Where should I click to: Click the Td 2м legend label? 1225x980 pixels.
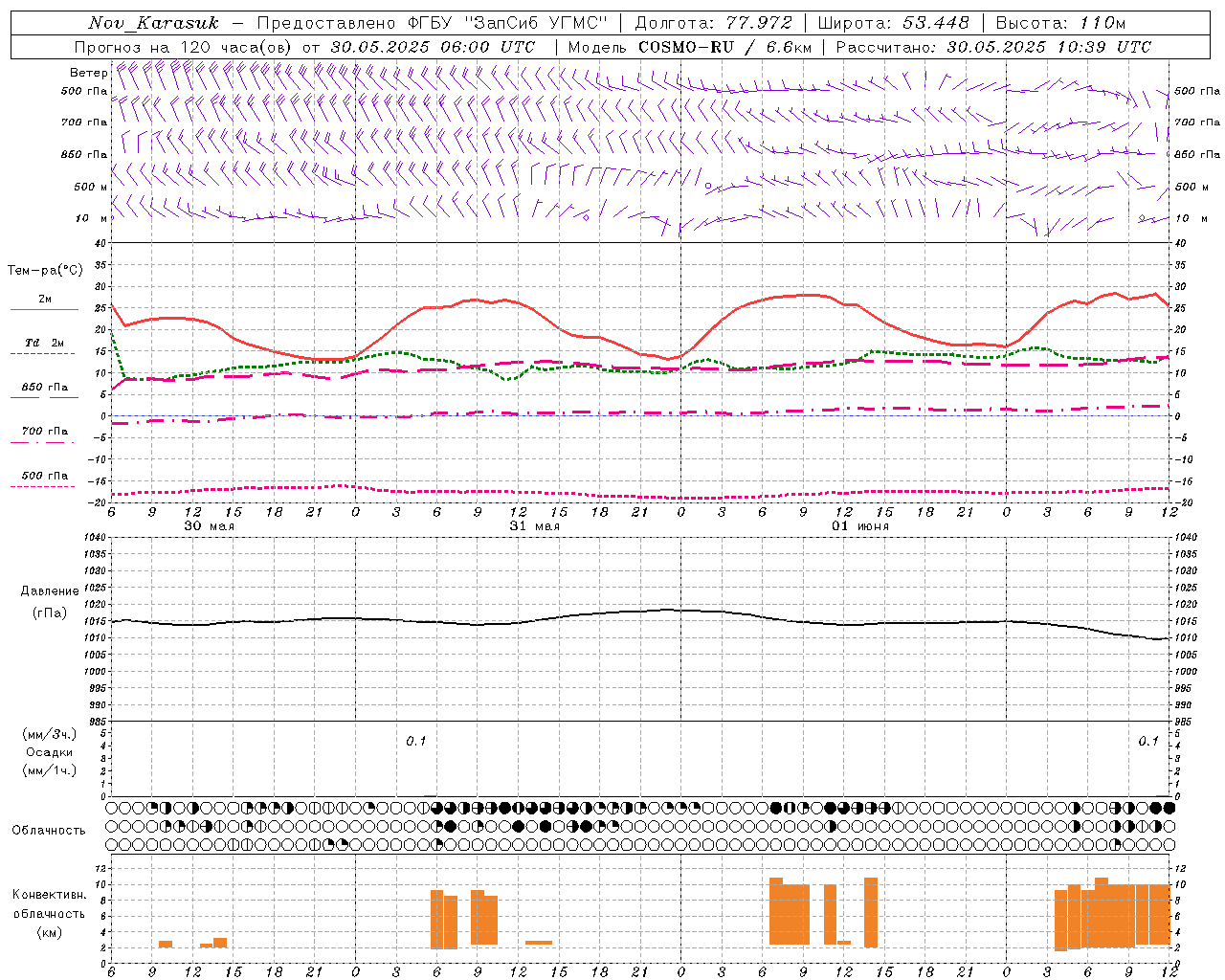click(x=45, y=343)
